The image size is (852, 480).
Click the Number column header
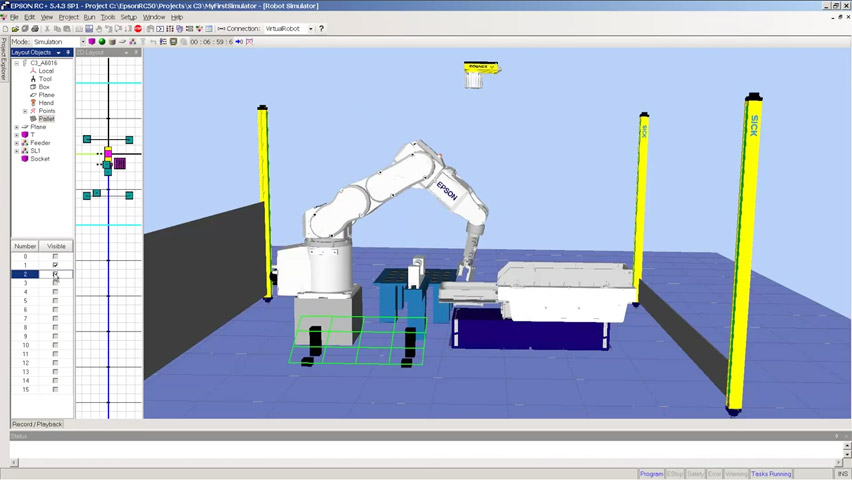point(25,246)
